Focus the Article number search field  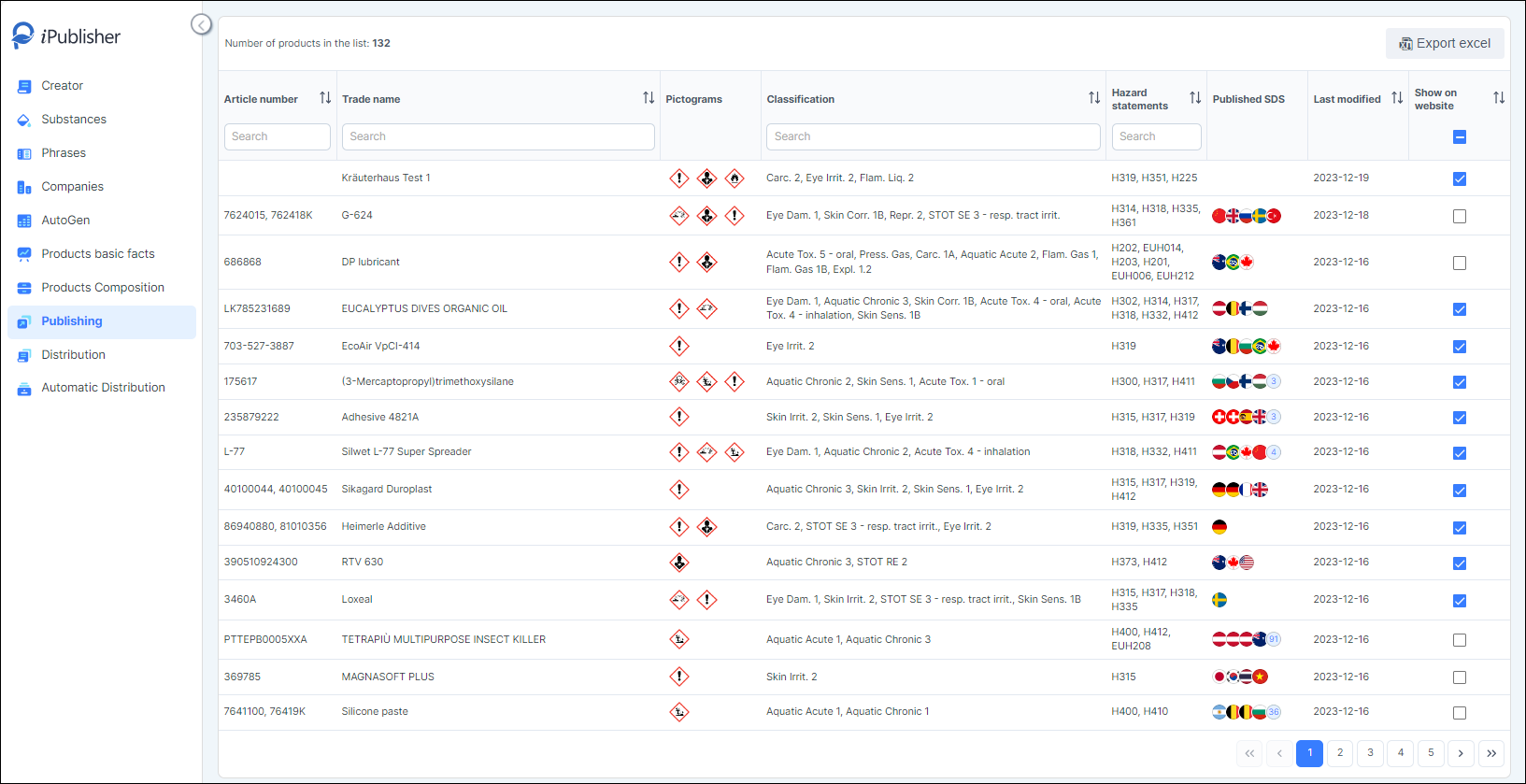[278, 136]
